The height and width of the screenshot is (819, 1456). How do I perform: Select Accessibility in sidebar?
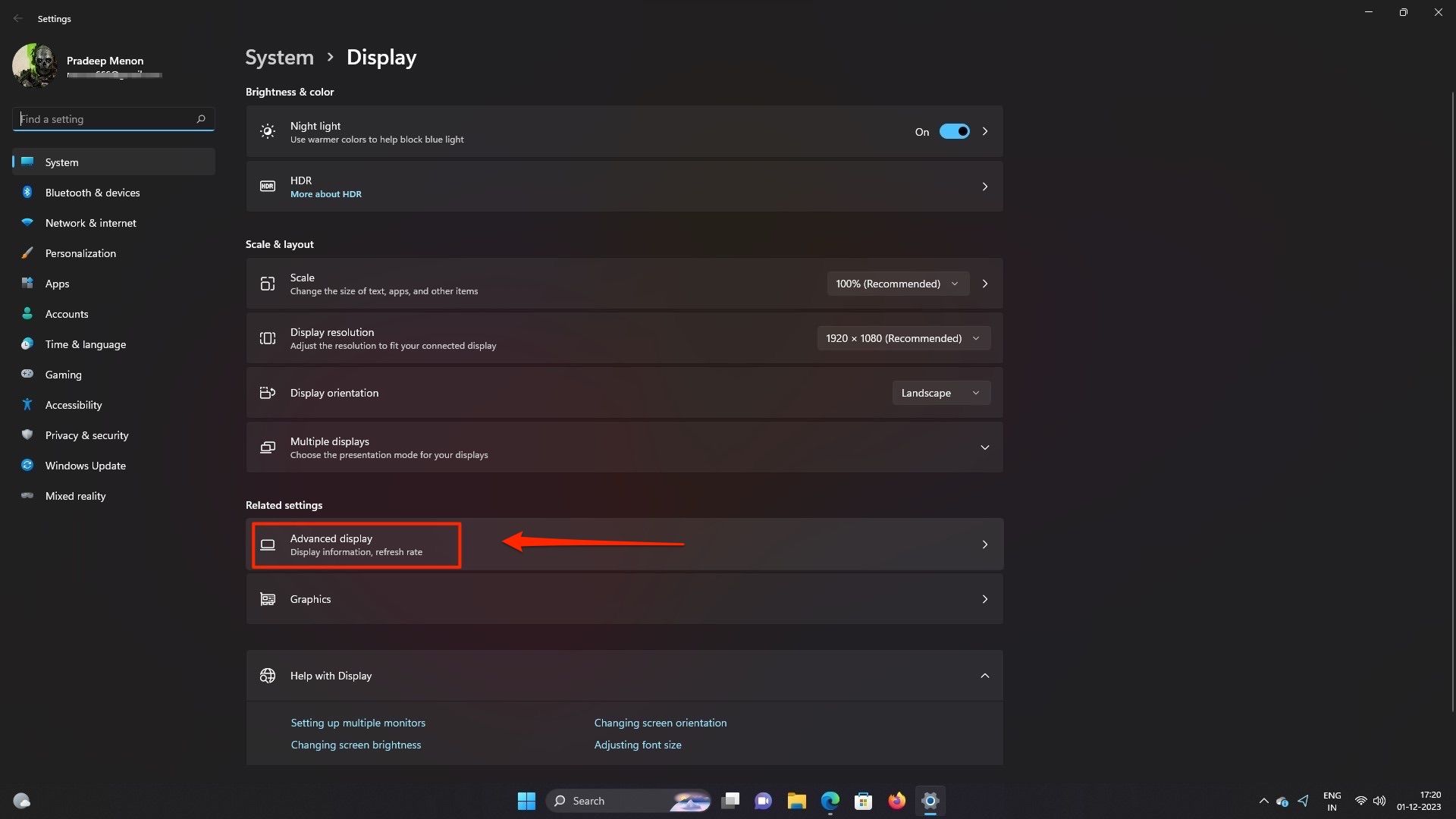coord(72,404)
